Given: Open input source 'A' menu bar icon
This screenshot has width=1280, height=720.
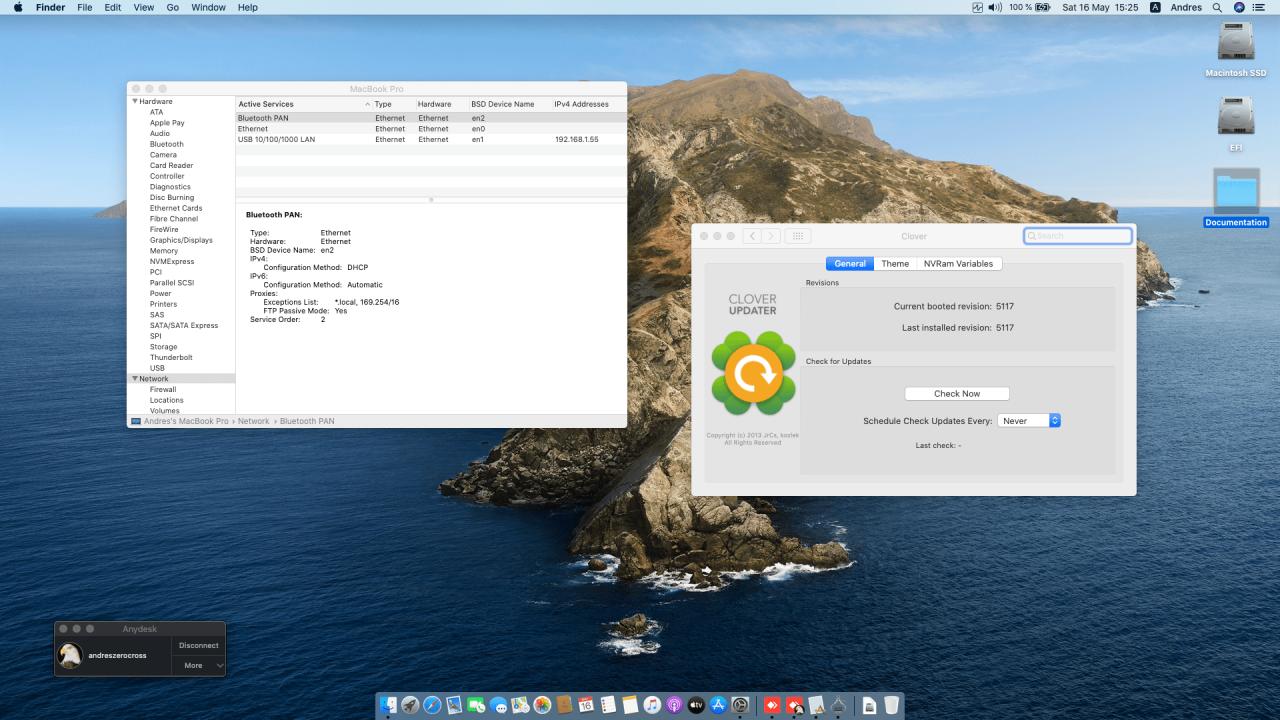Looking at the screenshot, I should 1155,7.
